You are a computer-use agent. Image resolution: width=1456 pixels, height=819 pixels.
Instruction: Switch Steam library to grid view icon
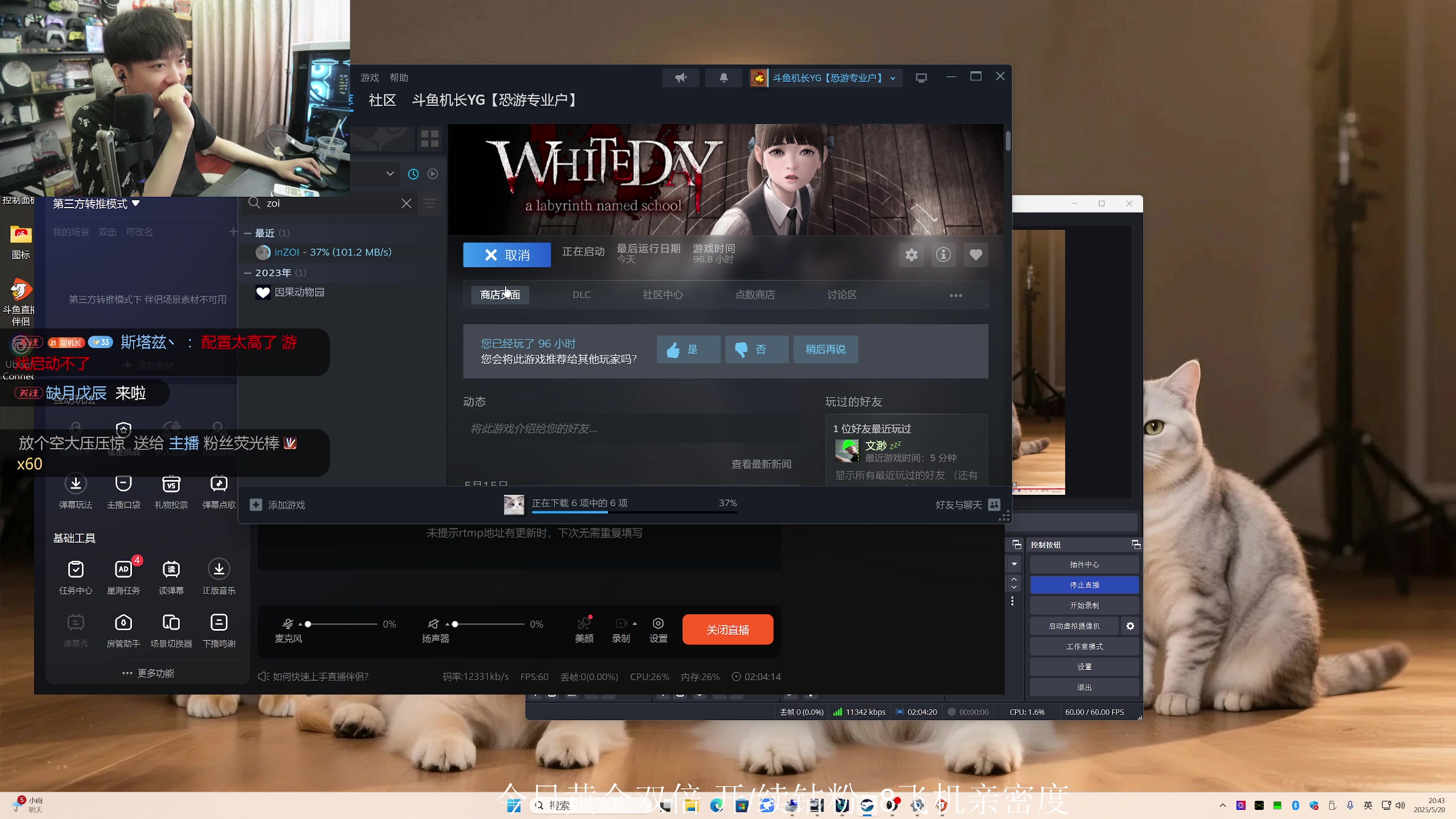430,138
